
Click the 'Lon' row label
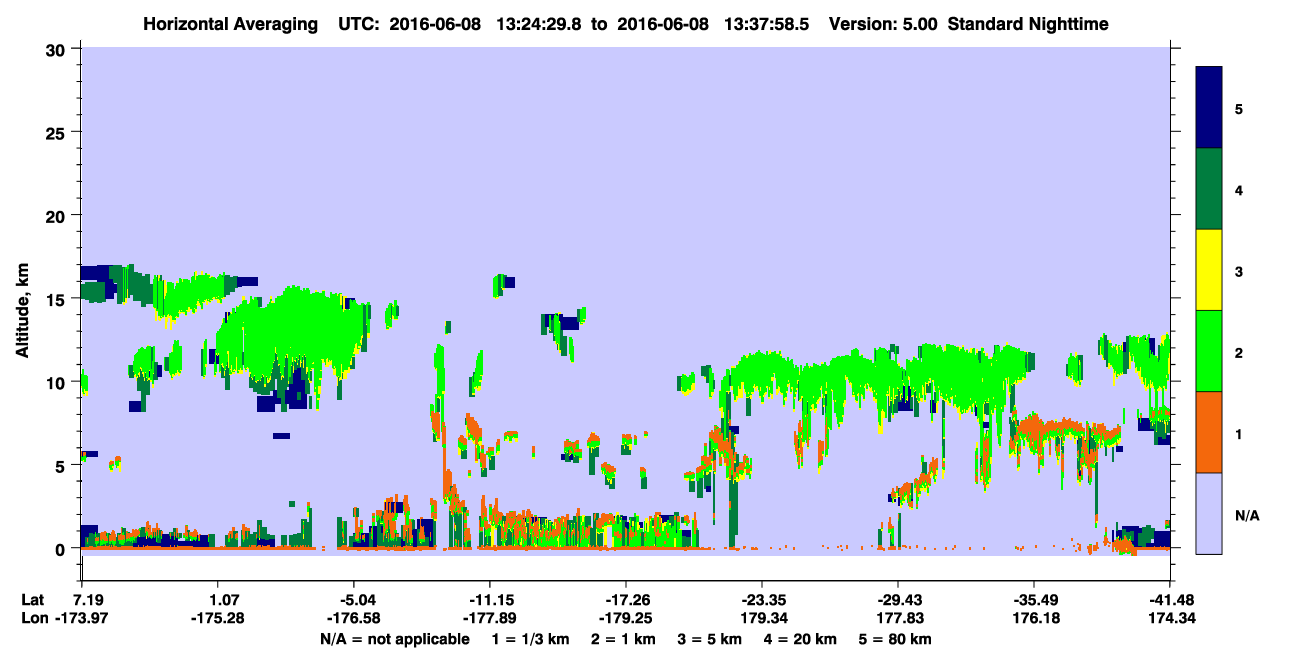tap(33, 619)
